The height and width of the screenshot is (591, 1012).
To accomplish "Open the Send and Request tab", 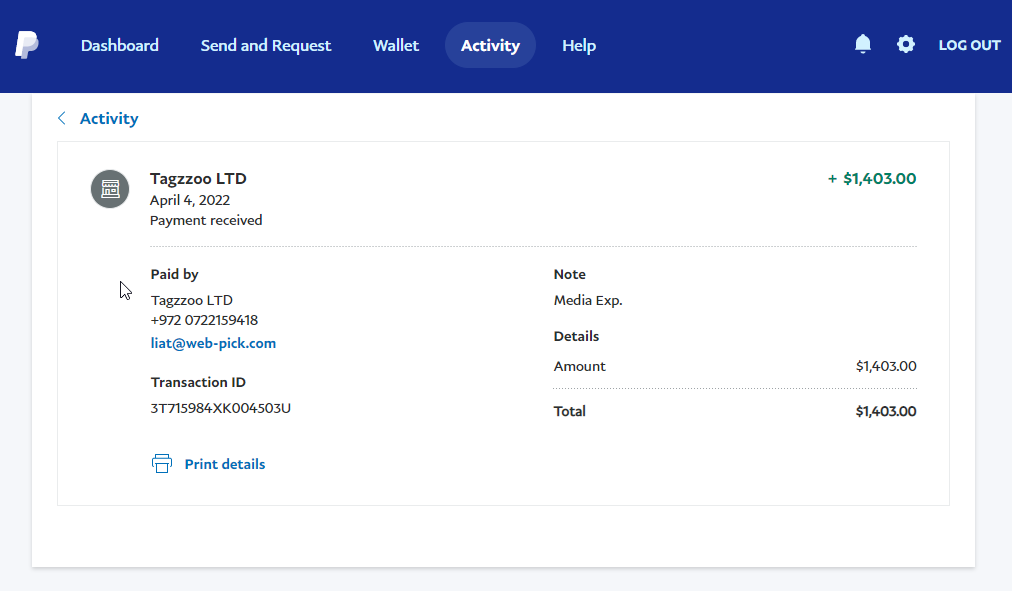I will point(266,45).
